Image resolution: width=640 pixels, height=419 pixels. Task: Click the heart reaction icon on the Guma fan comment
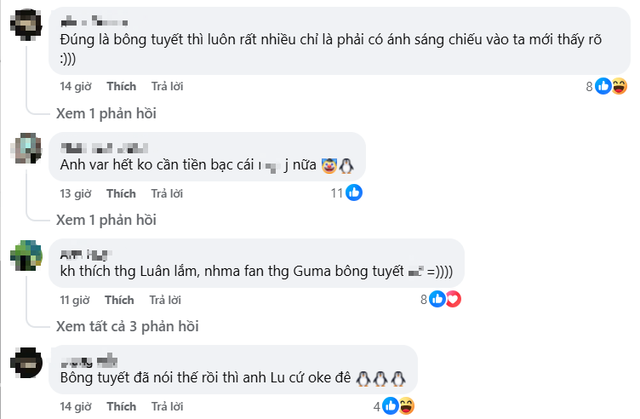[x=453, y=299]
